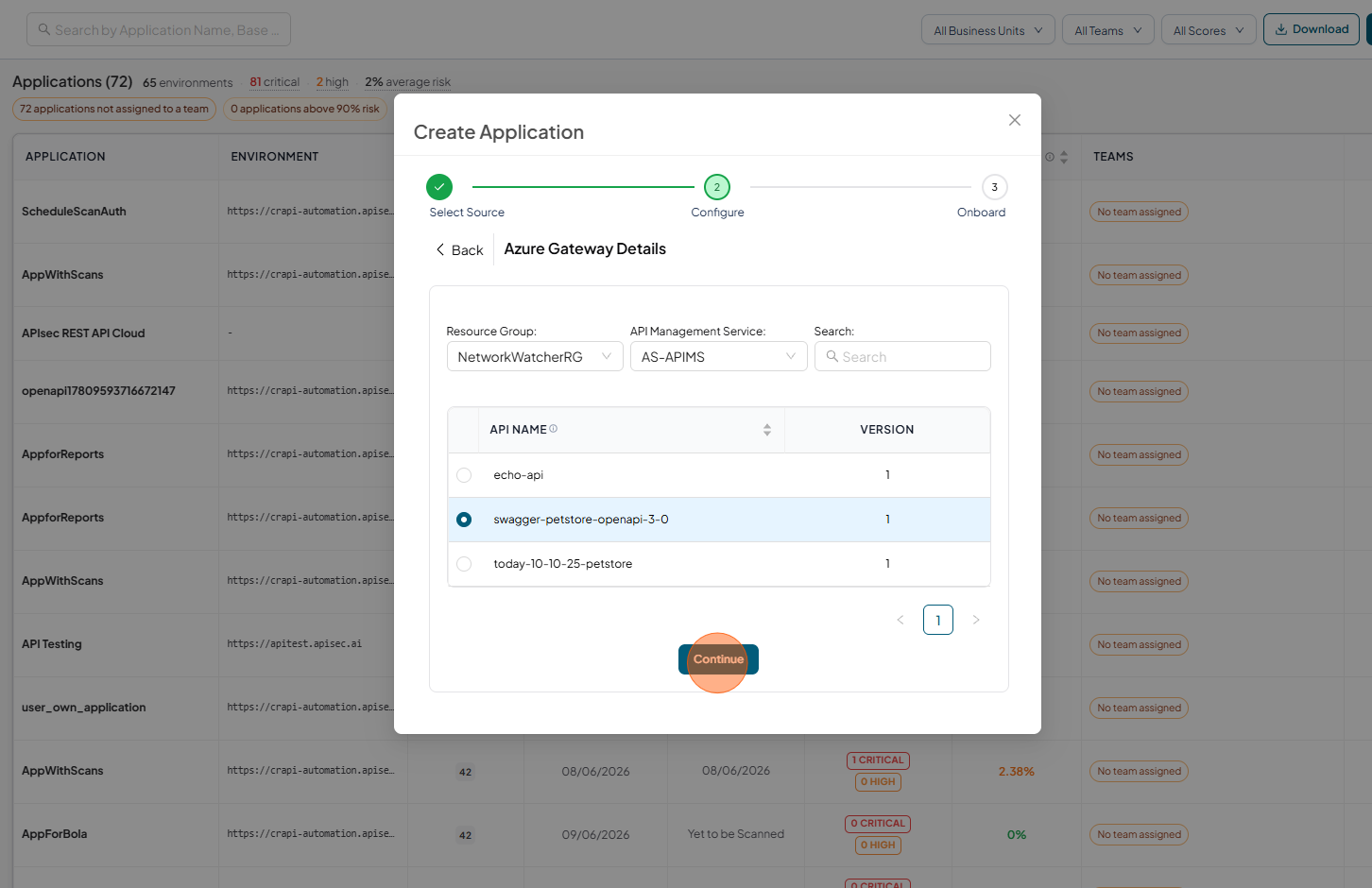Click the ENVIRONMENT column header
This screenshot has height=888, width=1372.
[275, 157]
